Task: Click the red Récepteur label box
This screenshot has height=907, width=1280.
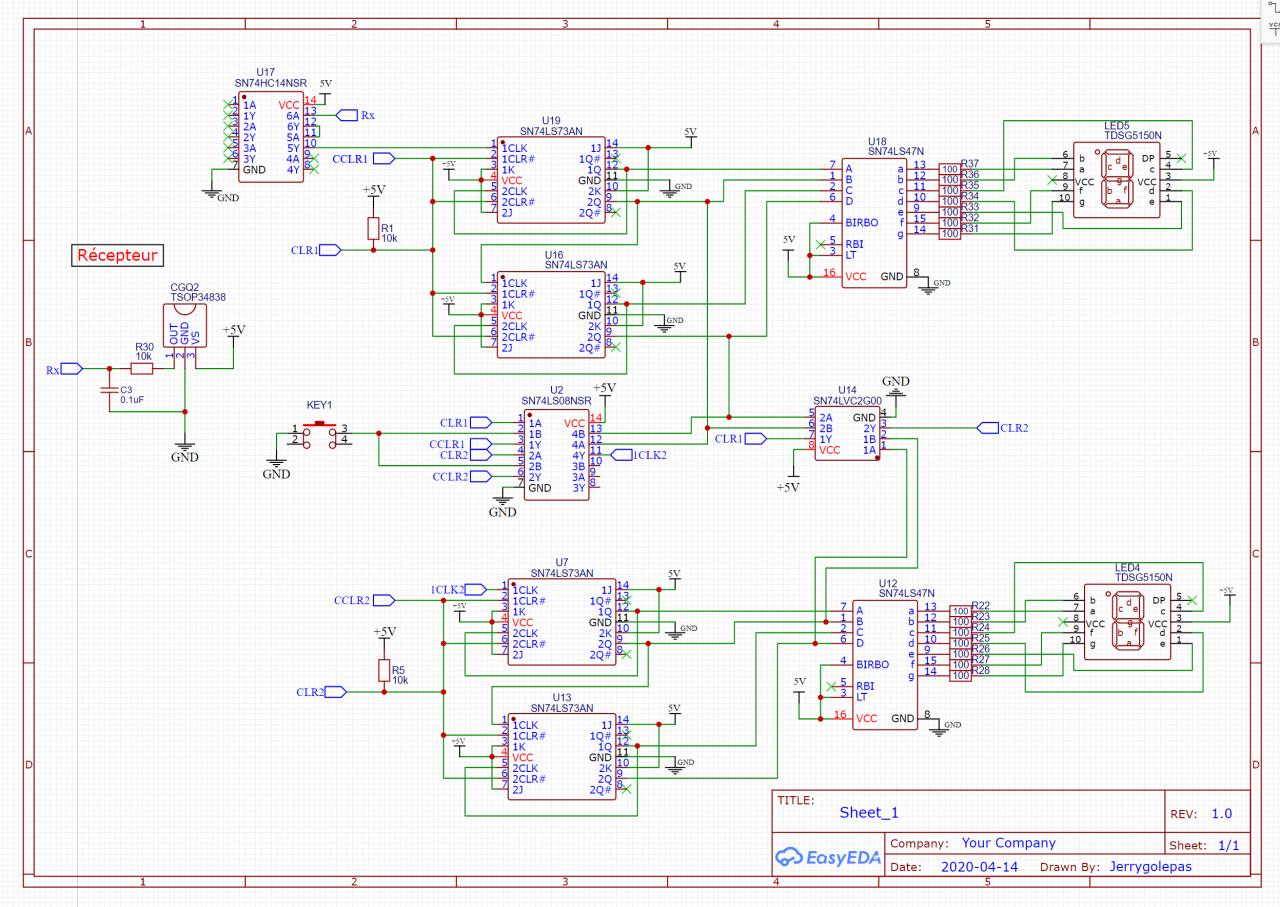Action: tap(118, 256)
